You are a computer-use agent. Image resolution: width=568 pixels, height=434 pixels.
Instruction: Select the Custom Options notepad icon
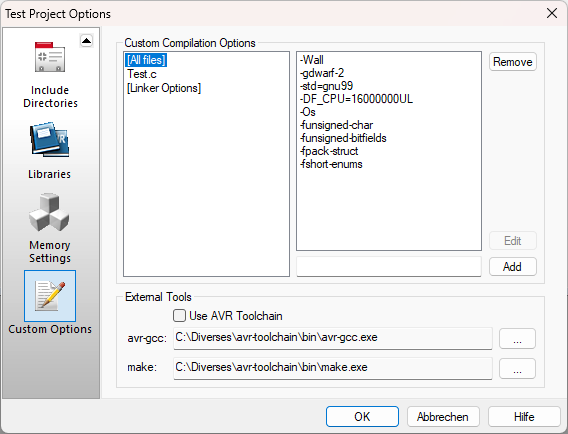click(x=50, y=296)
